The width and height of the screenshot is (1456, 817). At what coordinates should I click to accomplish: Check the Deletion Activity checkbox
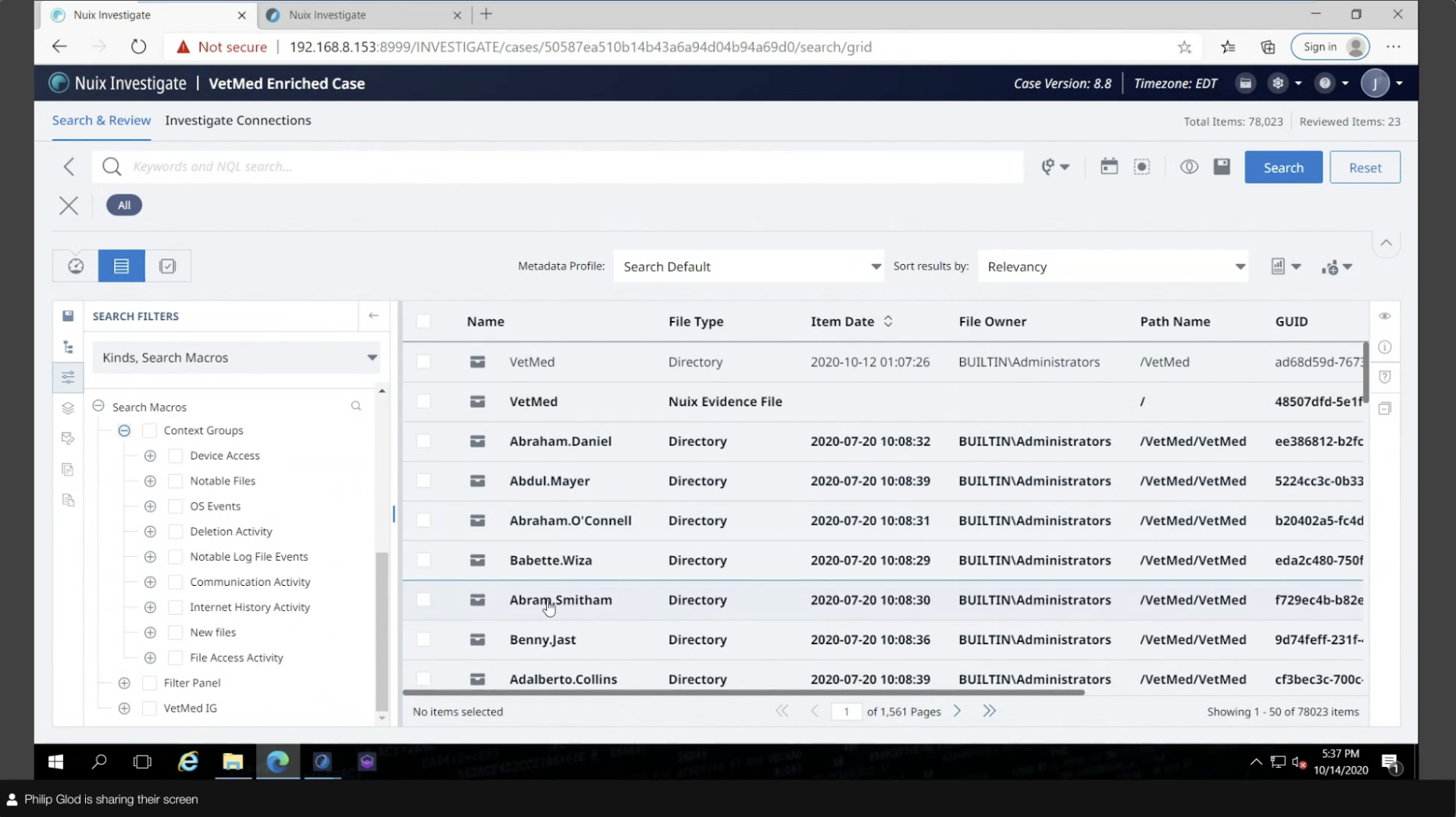click(176, 531)
